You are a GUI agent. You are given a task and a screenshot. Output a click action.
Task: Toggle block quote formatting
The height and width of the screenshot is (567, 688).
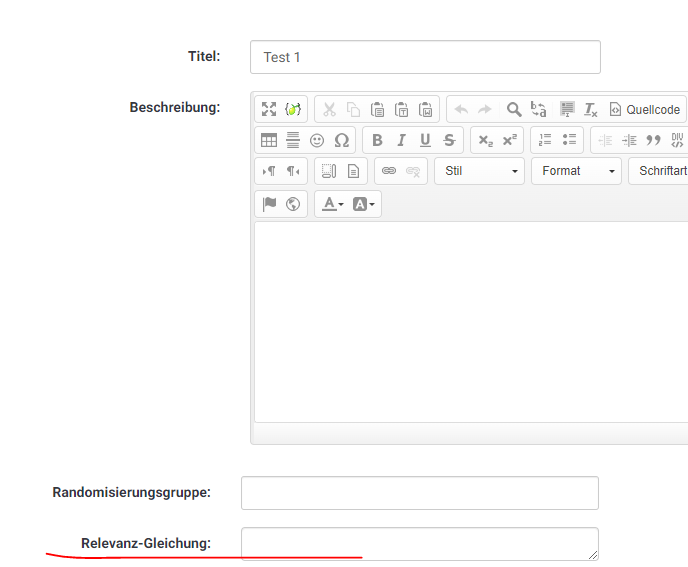click(653, 140)
